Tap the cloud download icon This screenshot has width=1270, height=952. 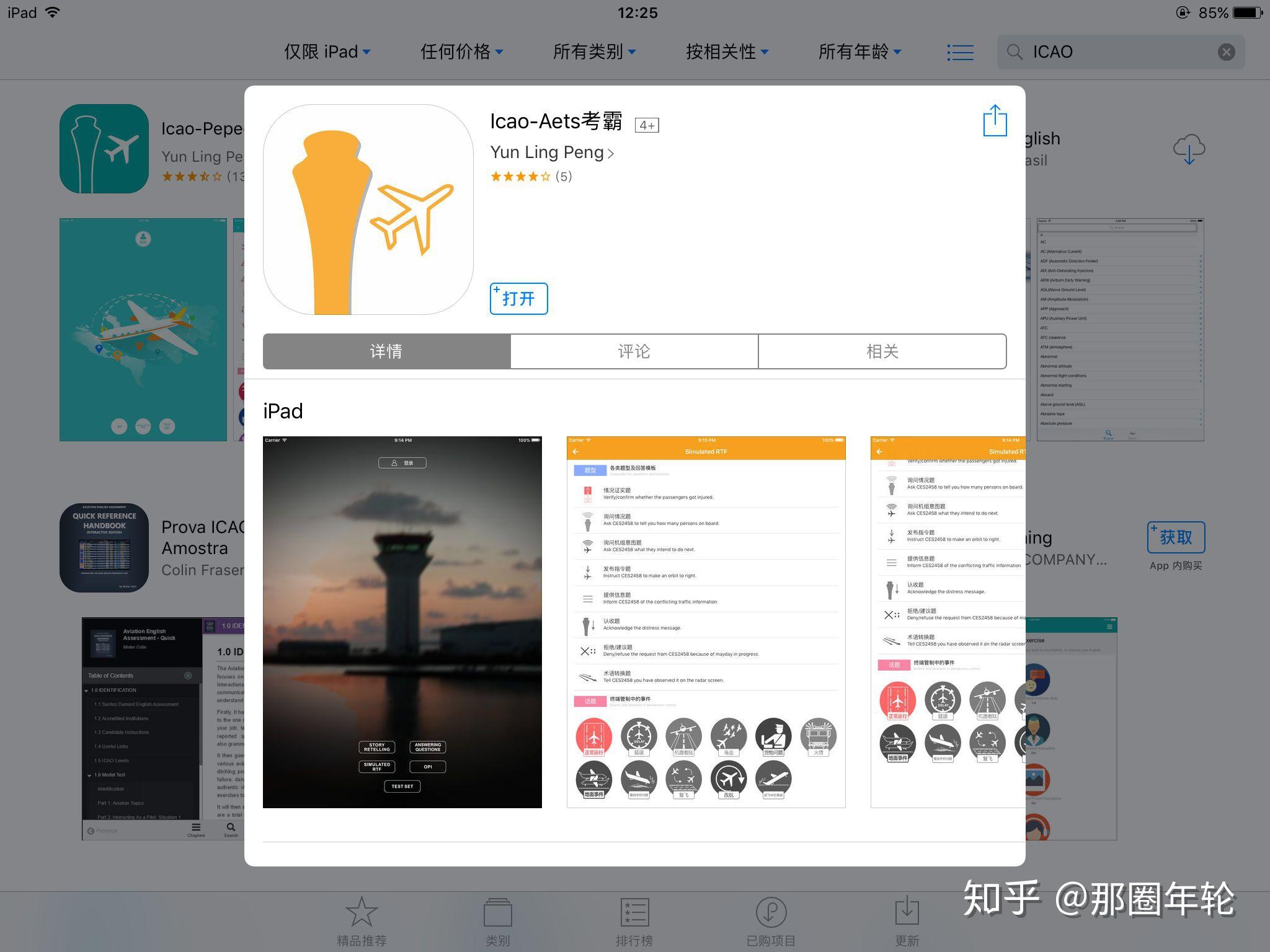1188,149
